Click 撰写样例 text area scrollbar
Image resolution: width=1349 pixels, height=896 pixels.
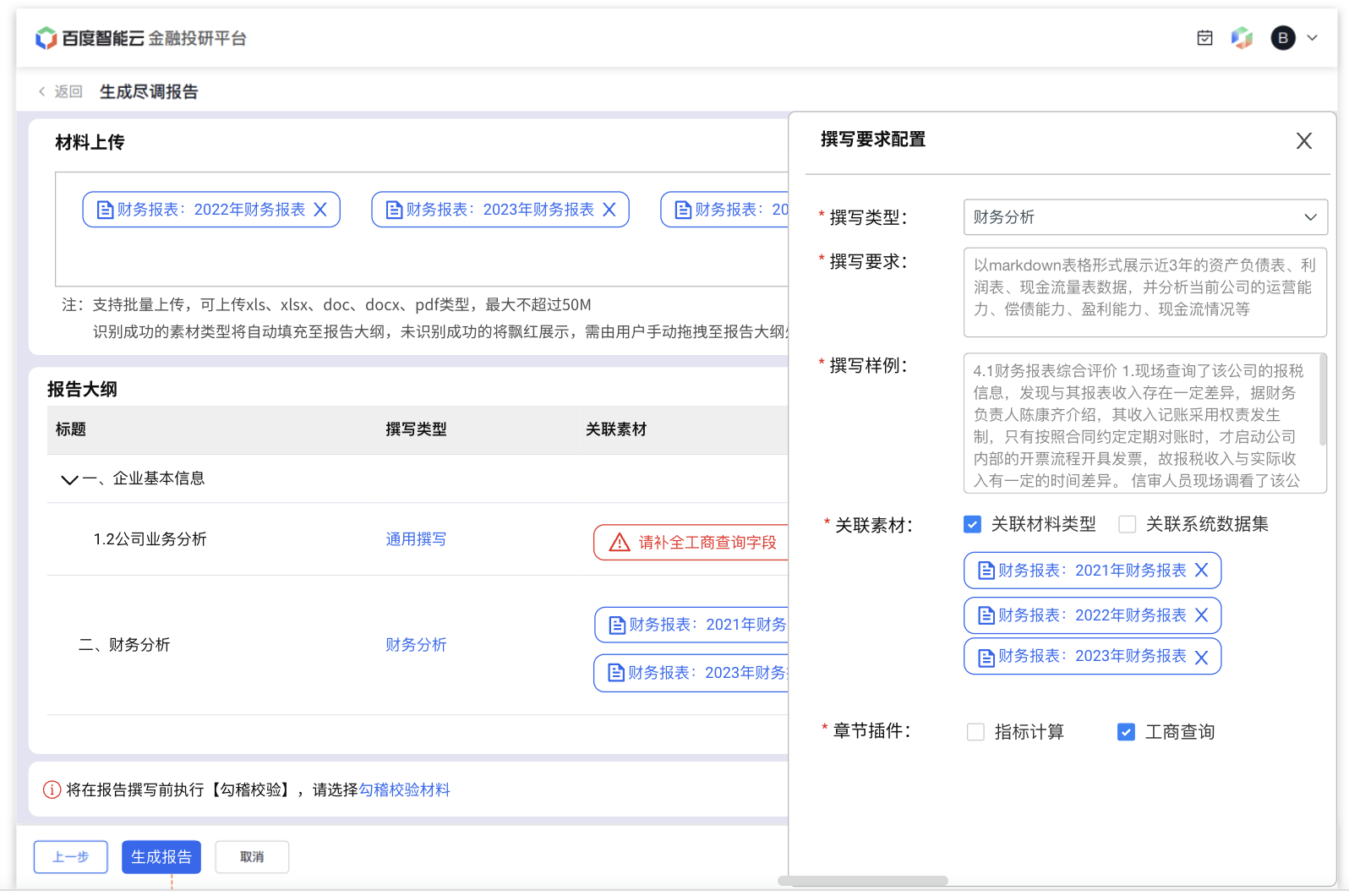(x=1323, y=402)
